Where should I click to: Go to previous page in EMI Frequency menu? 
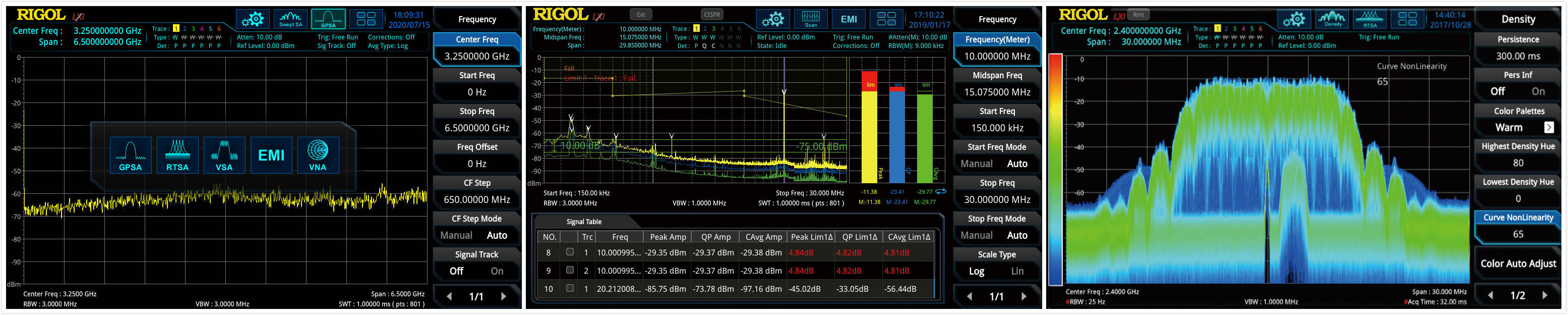click(970, 297)
